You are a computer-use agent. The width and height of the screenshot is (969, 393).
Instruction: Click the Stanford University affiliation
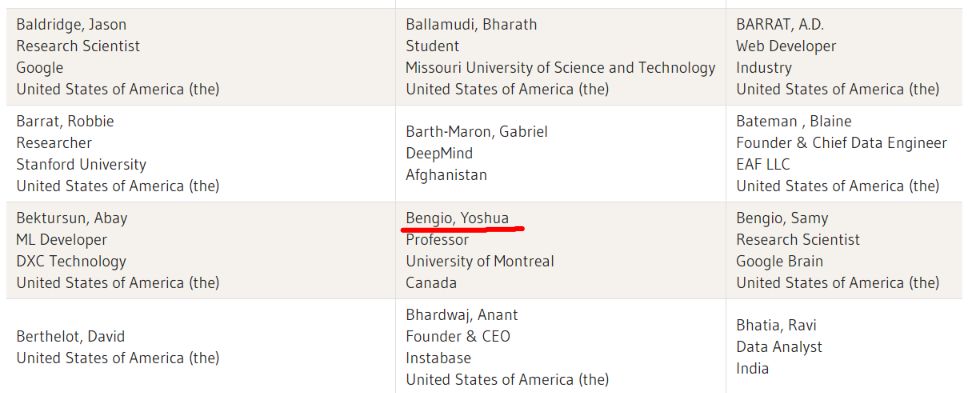pos(81,165)
